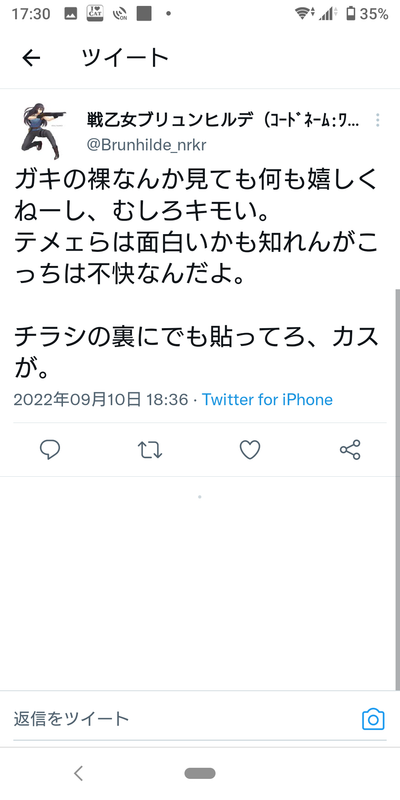Open the profile avatar of Brunhilde
The image size is (400, 800).
pyautogui.click(x=43, y=131)
